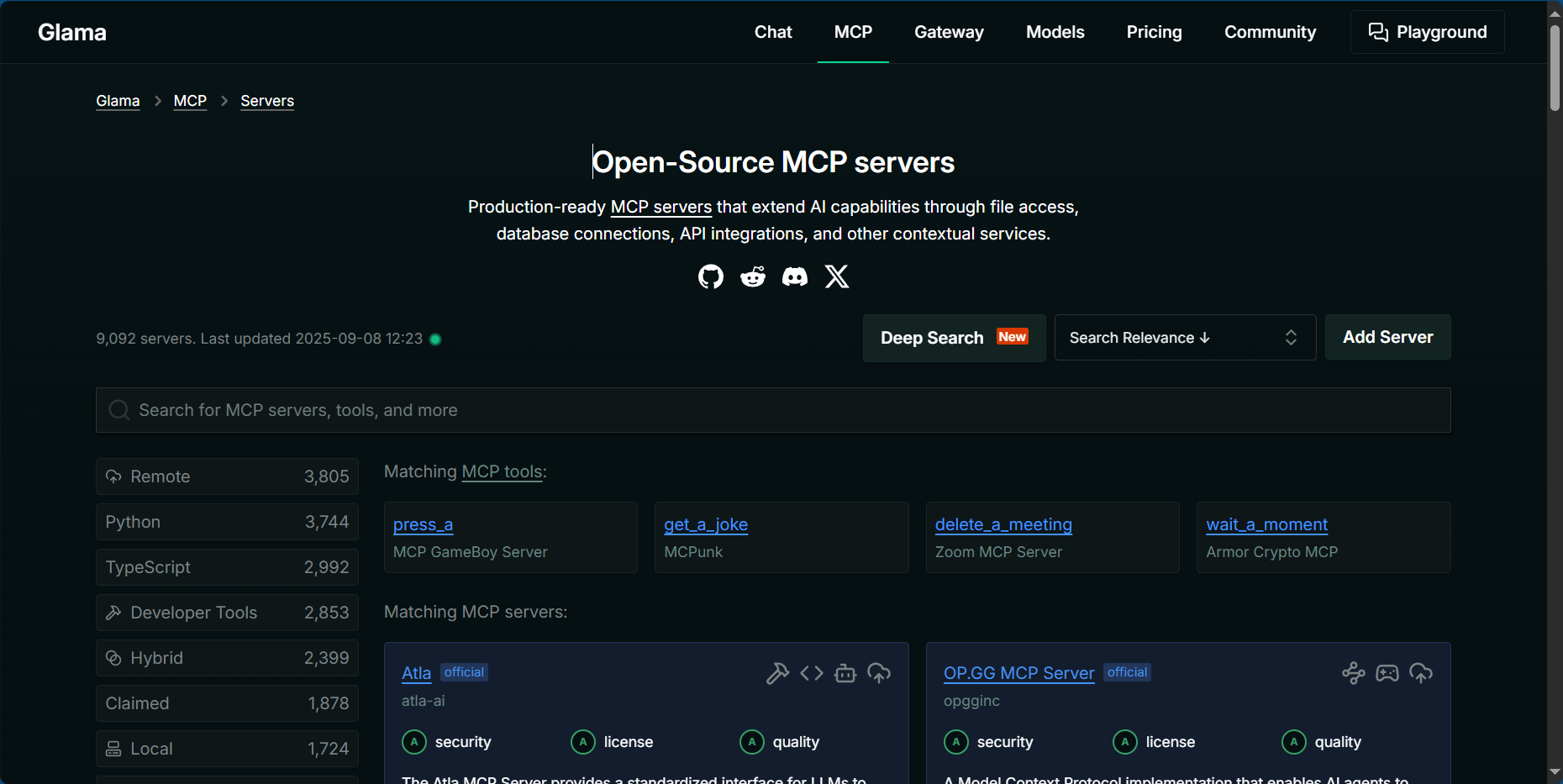Toggle the TypeScript filter
The width and height of the screenshot is (1563, 784).
point(227,567)
